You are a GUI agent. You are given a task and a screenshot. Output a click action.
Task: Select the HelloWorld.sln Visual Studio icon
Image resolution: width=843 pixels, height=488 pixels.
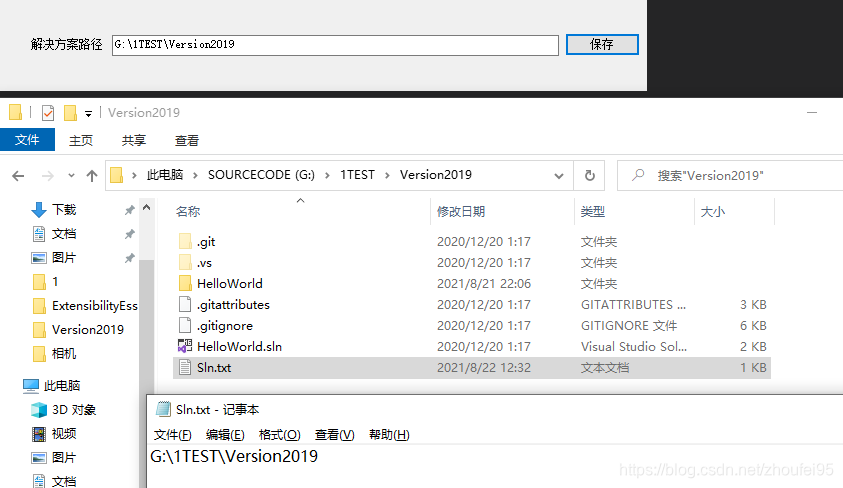click(185, 346)
